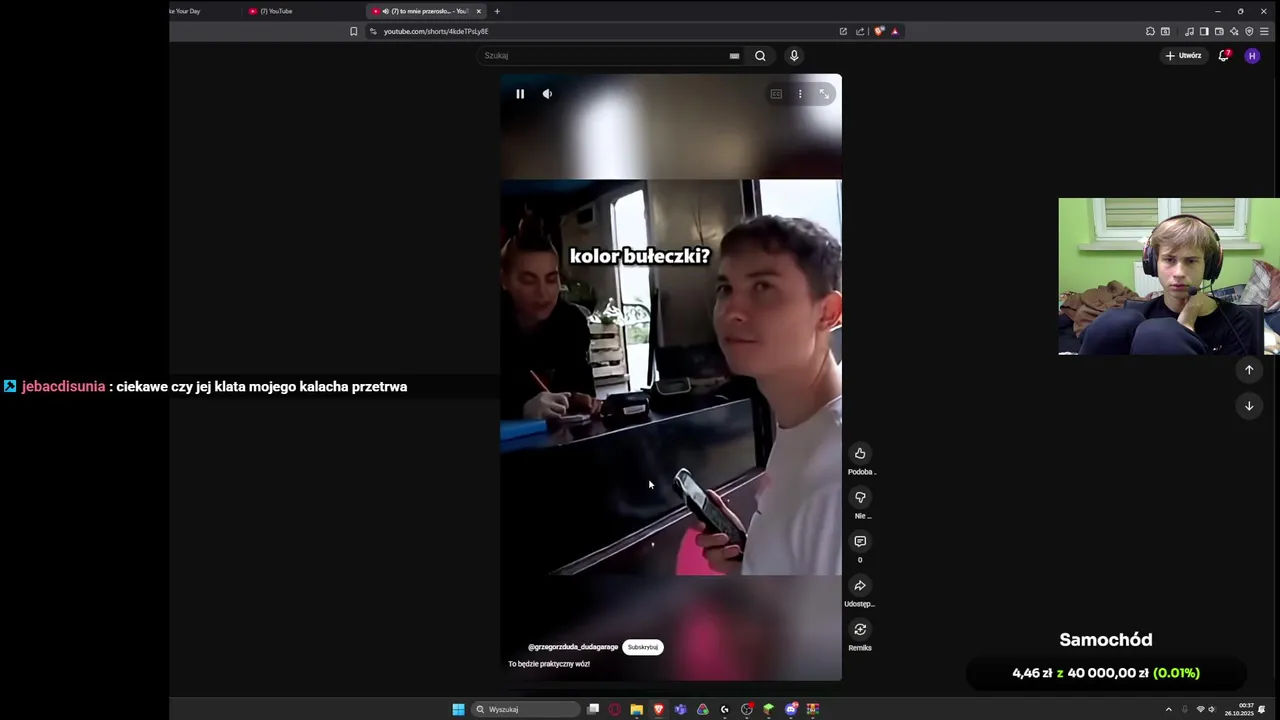Start voice search with microphone icon
Image resolution: width=1280 pixels, height=720 pixels.
tap(794, 56)
